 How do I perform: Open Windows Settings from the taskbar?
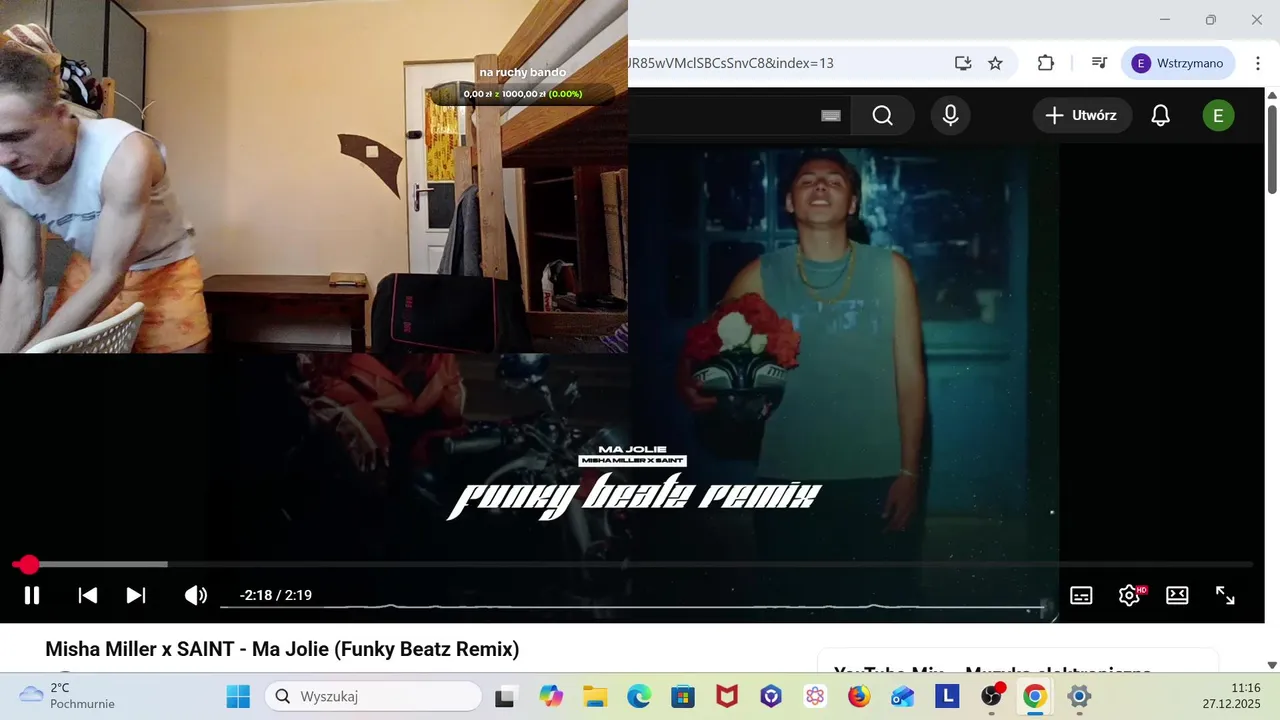pos(1079,696)
